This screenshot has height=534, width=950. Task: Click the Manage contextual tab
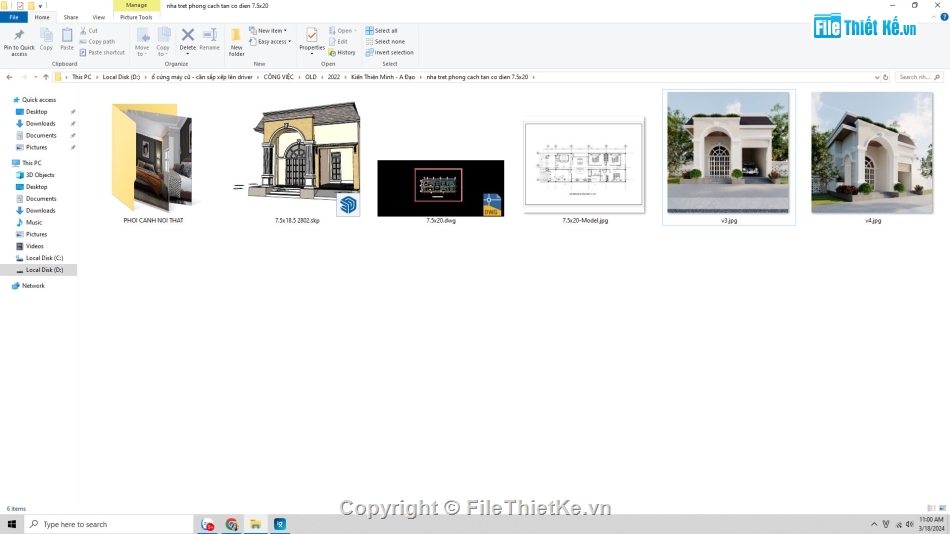tap(136, 5)
